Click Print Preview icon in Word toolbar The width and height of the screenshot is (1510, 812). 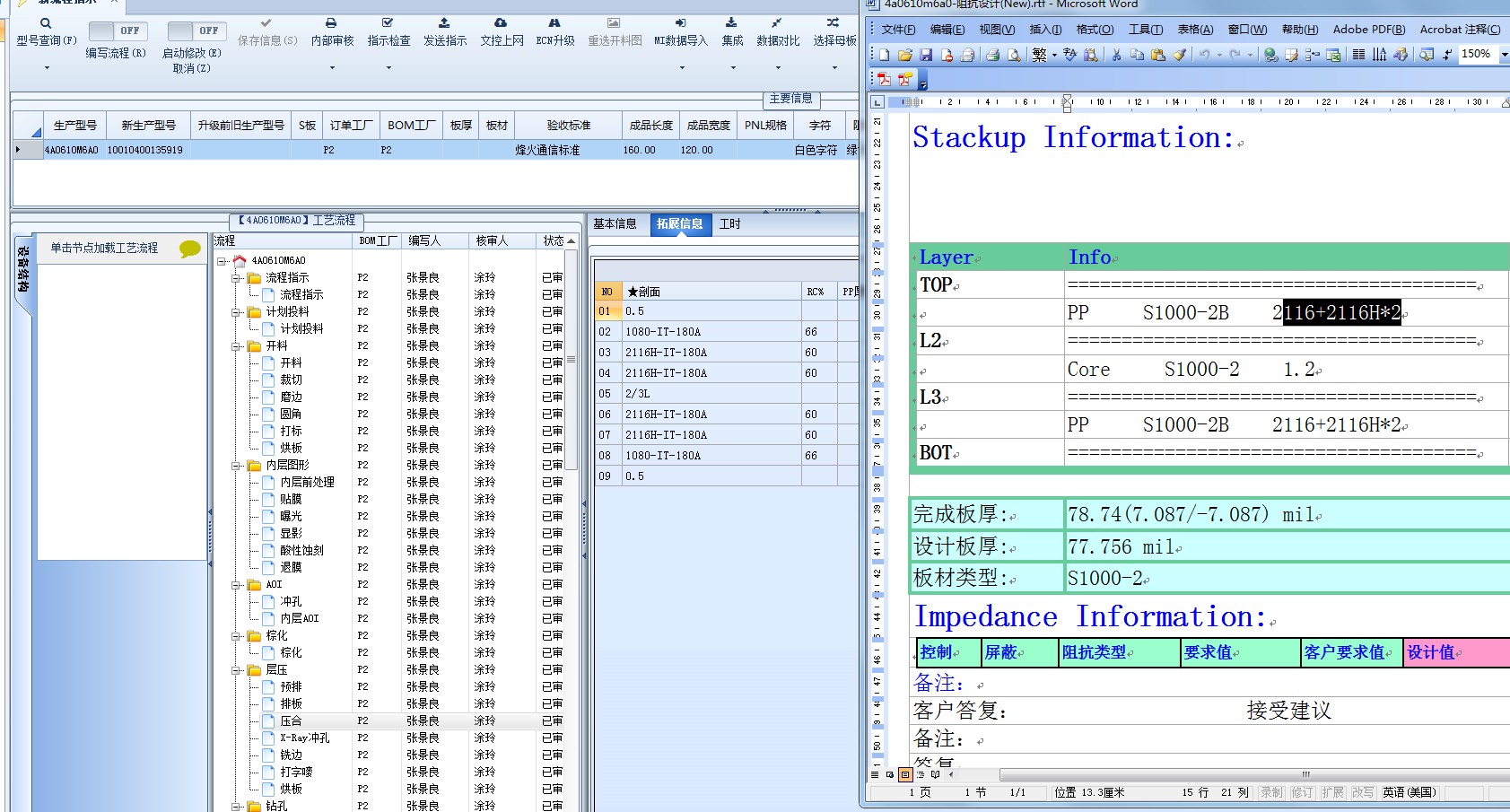(1014, 55)
